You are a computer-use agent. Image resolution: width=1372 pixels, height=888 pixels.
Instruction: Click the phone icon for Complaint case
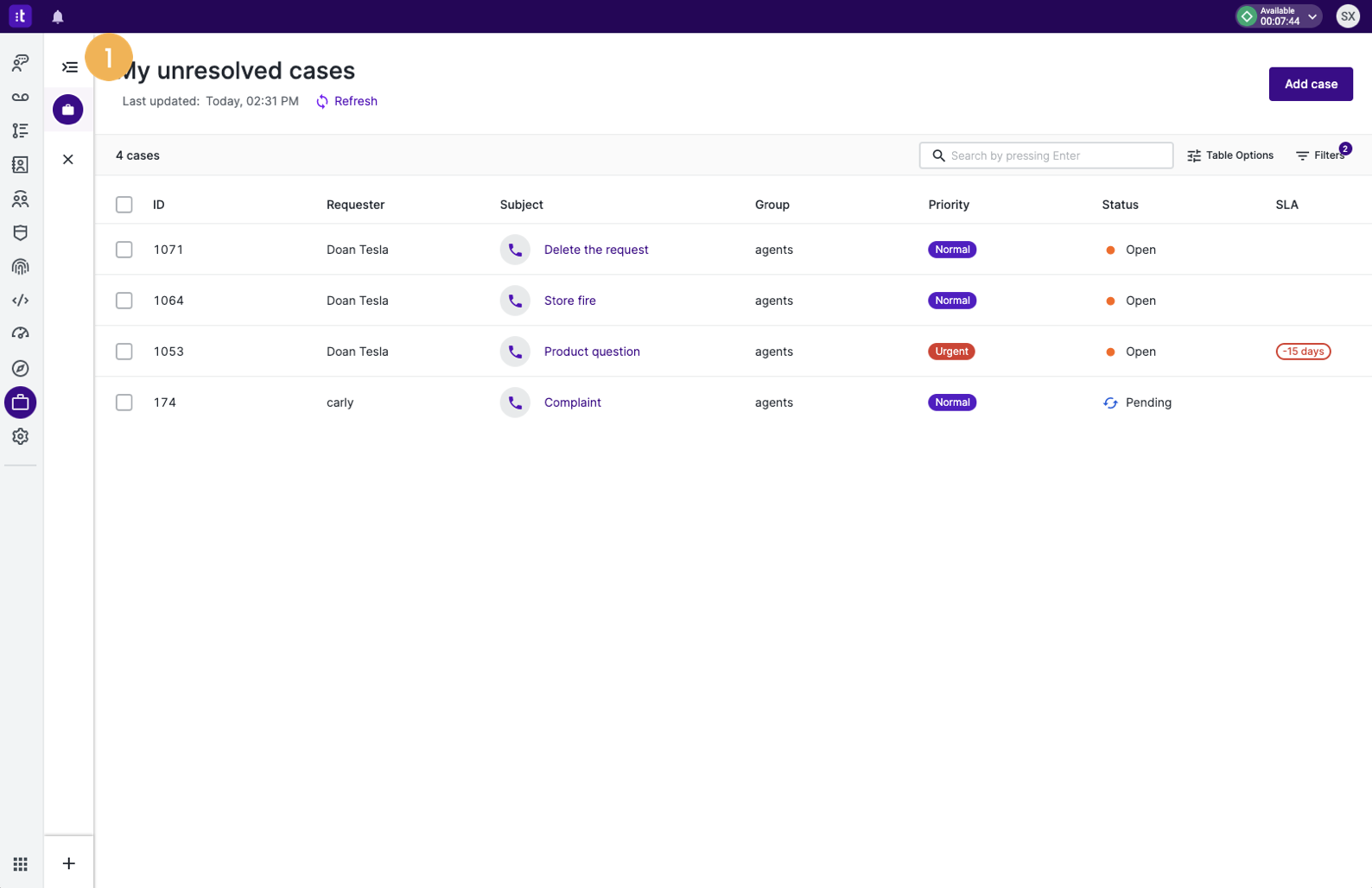[515, 403]
